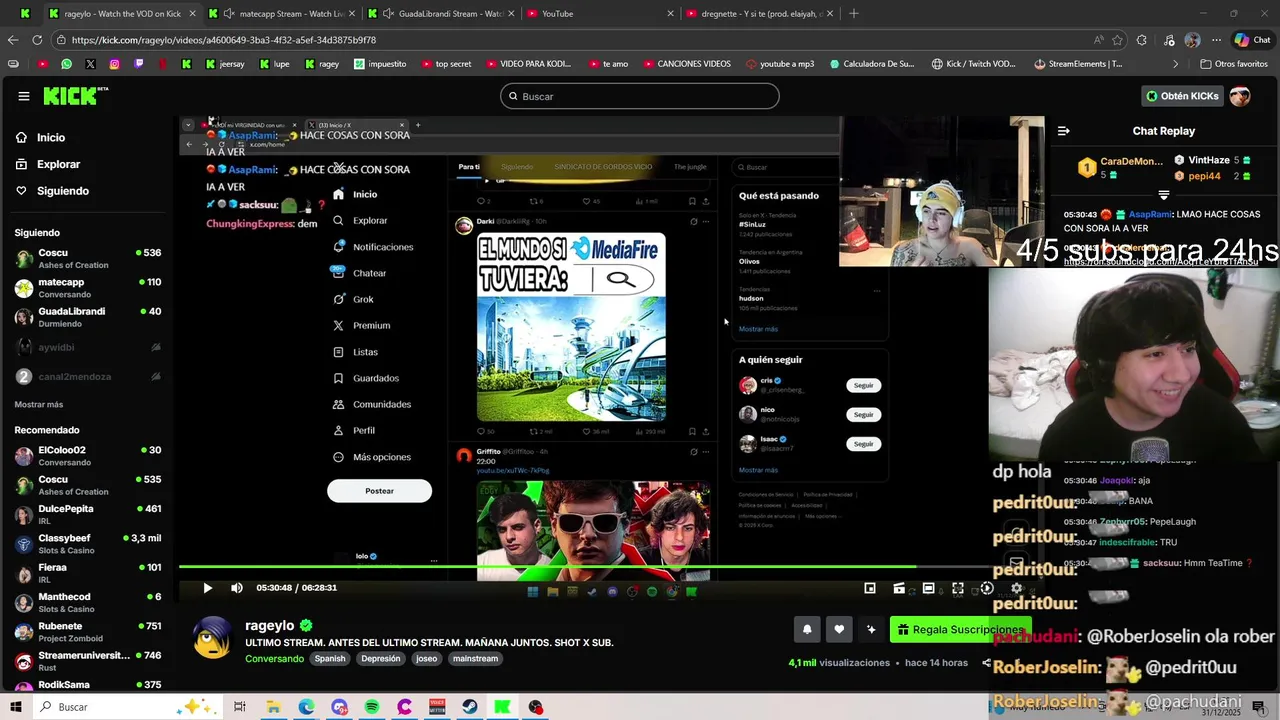Follow rageylo with the heart button

pos(839,629)
